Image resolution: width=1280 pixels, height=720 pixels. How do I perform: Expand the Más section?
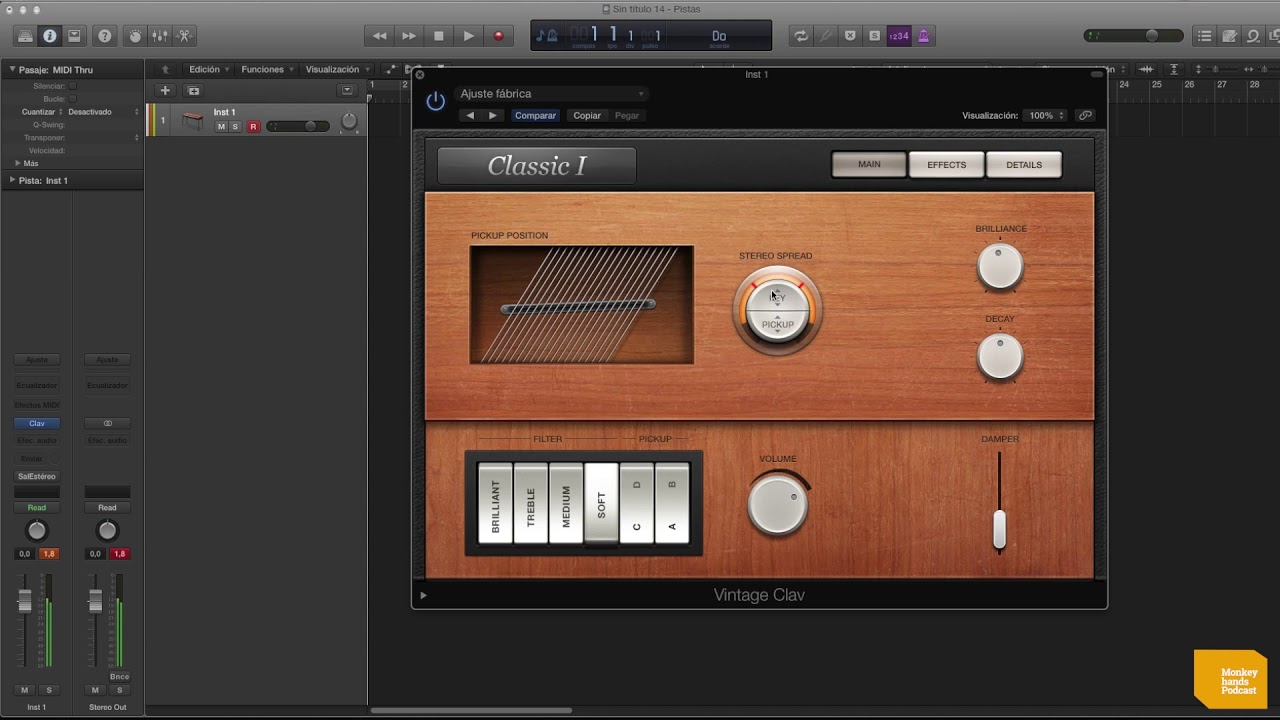coord(17,163)
